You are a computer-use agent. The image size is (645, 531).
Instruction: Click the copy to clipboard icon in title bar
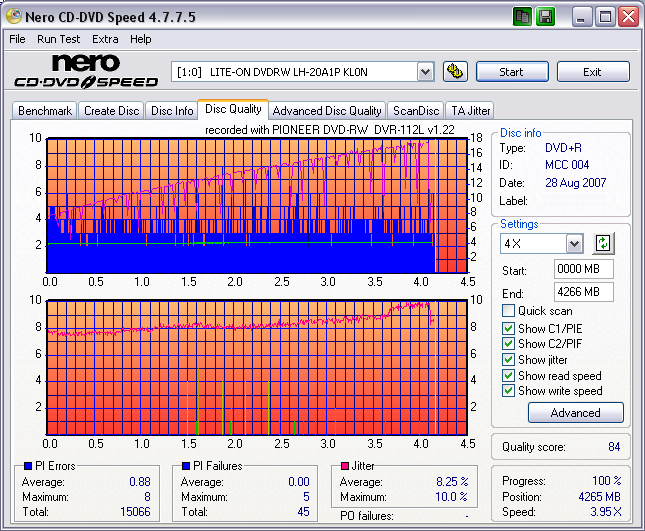pos(523,17)
